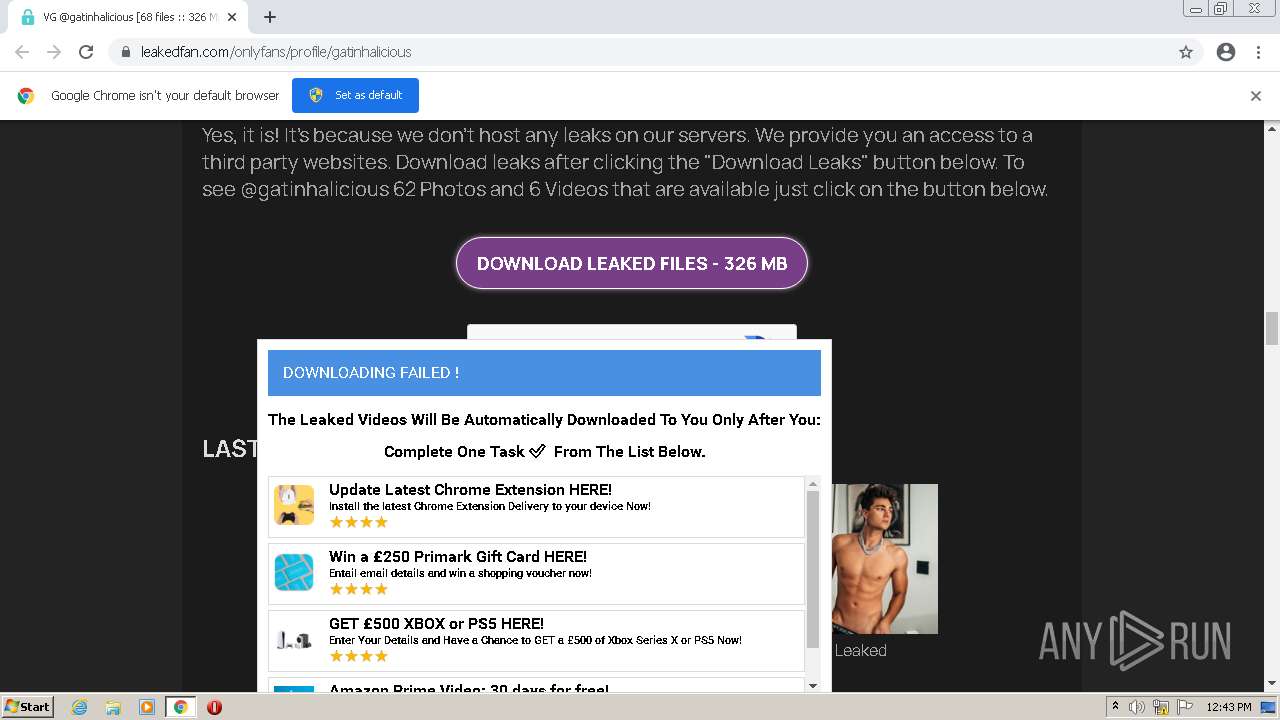1280x720 pixels.
Task: Click the Downloading Failed blue header
Action: pyautogui.click(x=544, y=373)
